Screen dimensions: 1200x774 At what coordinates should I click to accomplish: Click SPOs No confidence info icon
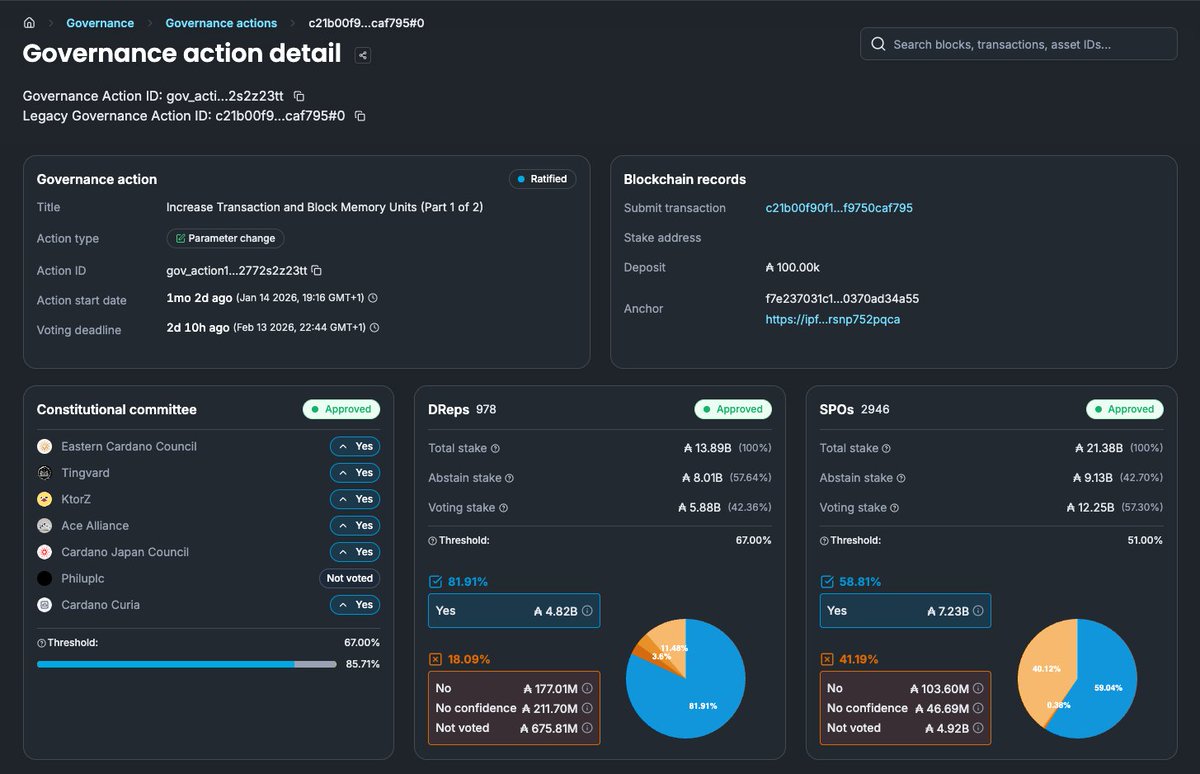[x=978, y=708]
